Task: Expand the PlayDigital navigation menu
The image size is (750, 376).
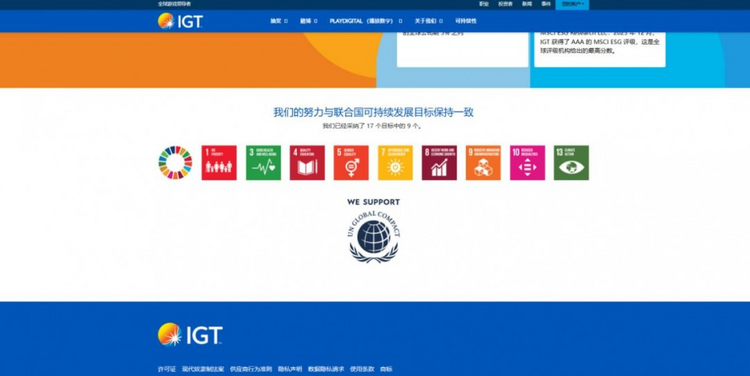Action: 365,21
